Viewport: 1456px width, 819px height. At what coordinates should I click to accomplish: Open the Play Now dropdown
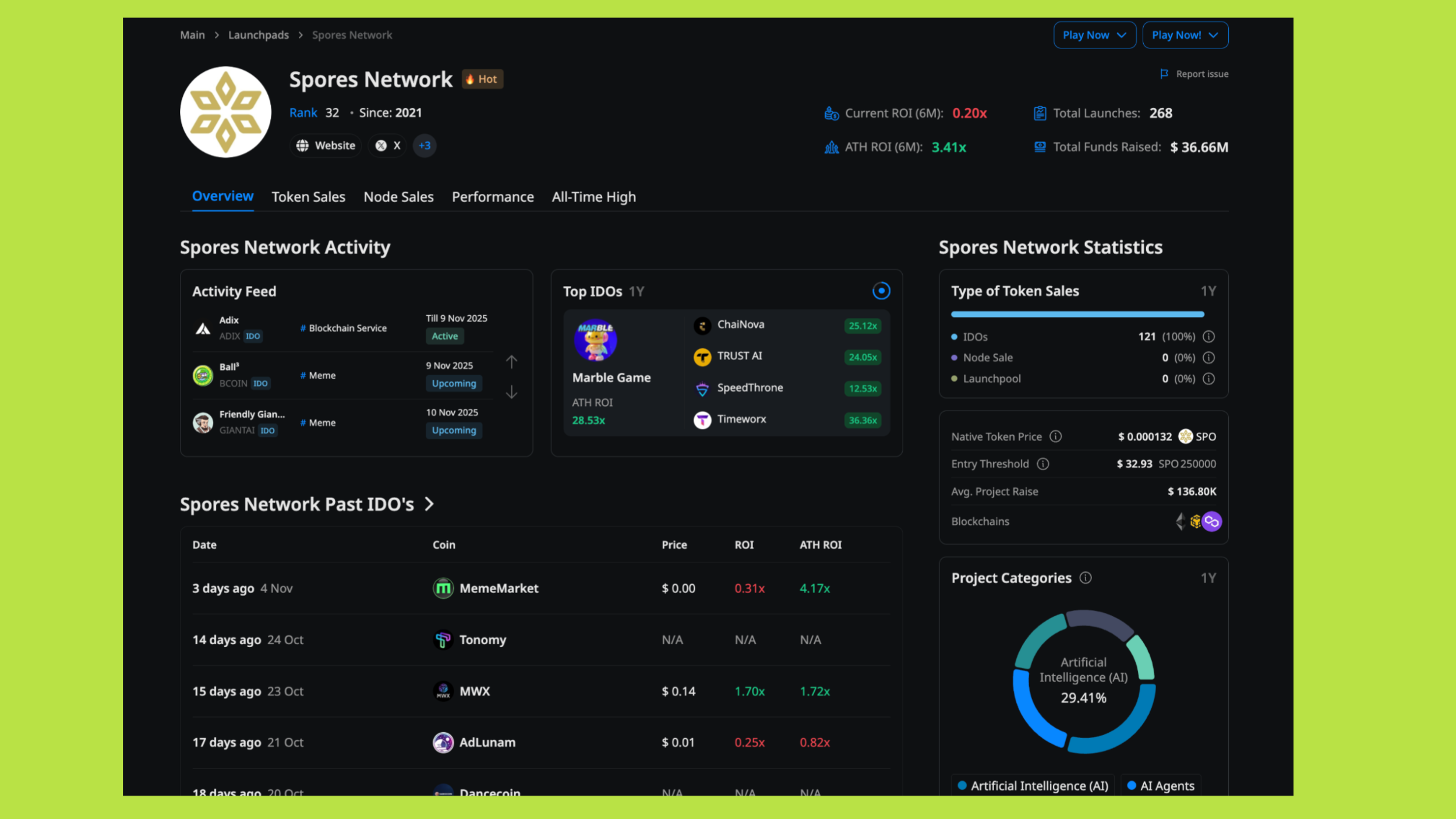click(x=1094, y=34)
